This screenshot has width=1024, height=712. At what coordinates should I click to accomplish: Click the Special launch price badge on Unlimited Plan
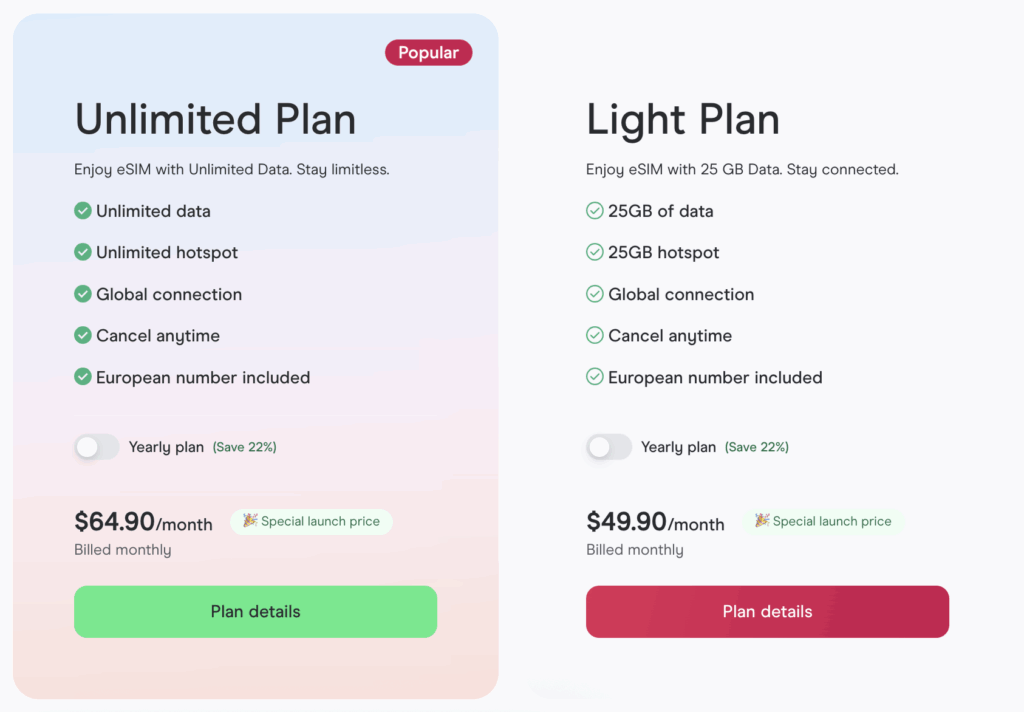point(311,521)
